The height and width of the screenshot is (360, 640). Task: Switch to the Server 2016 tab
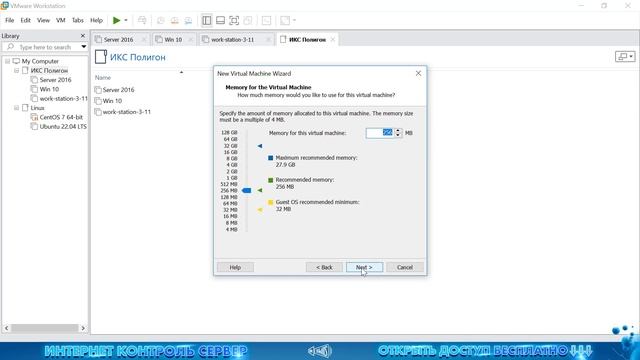click(118, 40)
